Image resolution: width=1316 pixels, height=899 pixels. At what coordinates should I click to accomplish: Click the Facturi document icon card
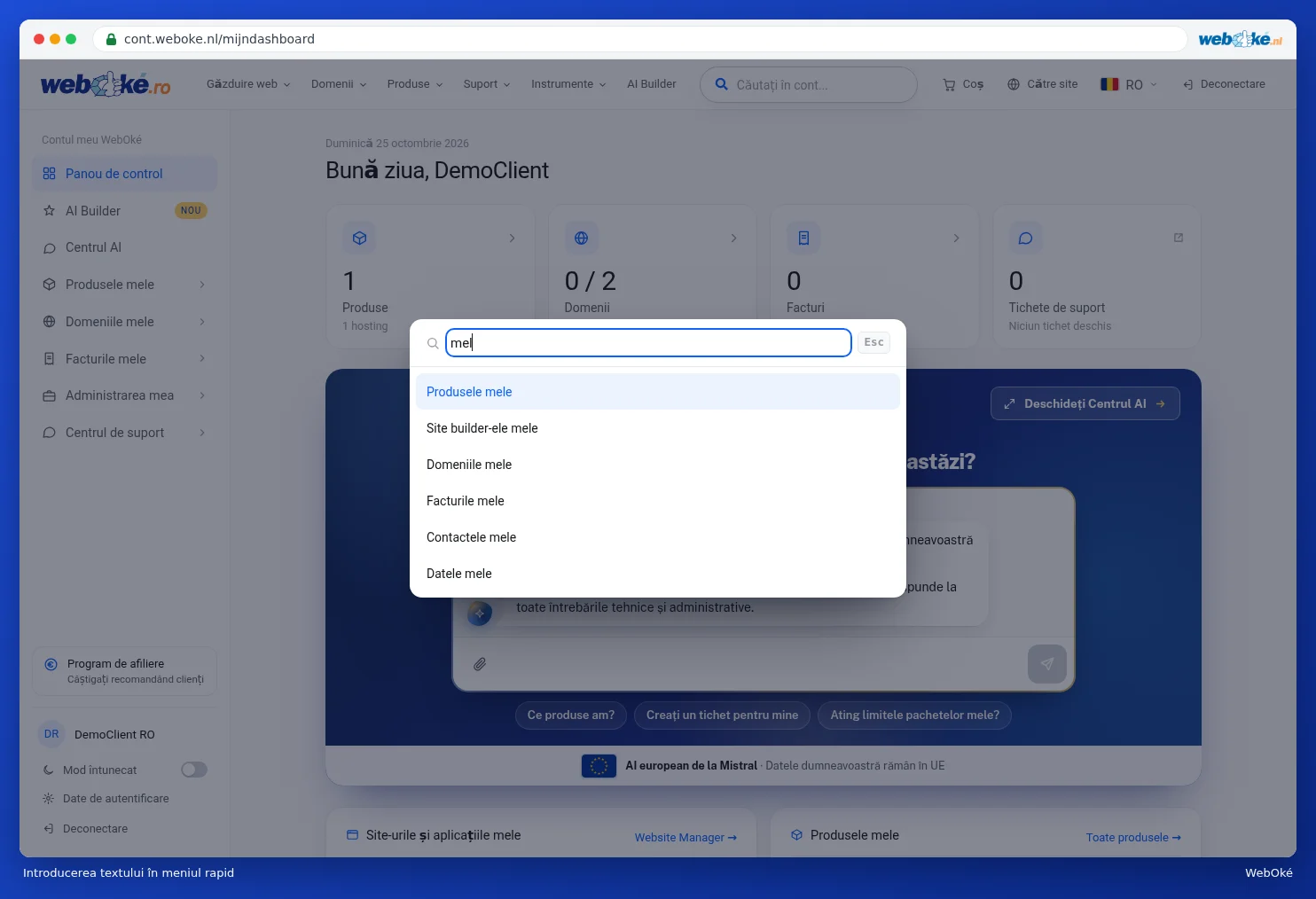(x=803, y=238)
